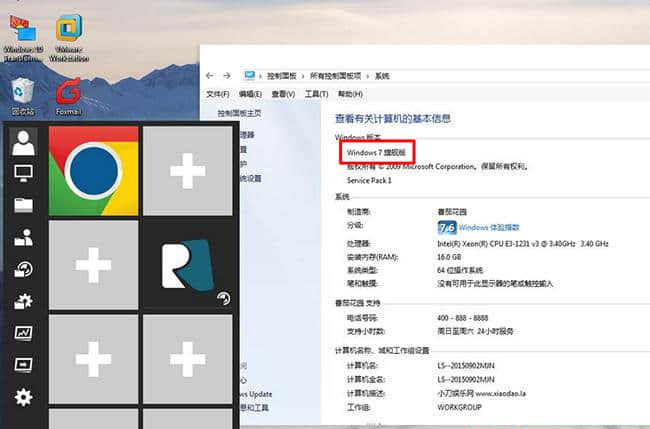This screenshot has height=429, width=650.
Task: Add tile in third-row slot under the Chrome column
Action: tap(94, 359)
